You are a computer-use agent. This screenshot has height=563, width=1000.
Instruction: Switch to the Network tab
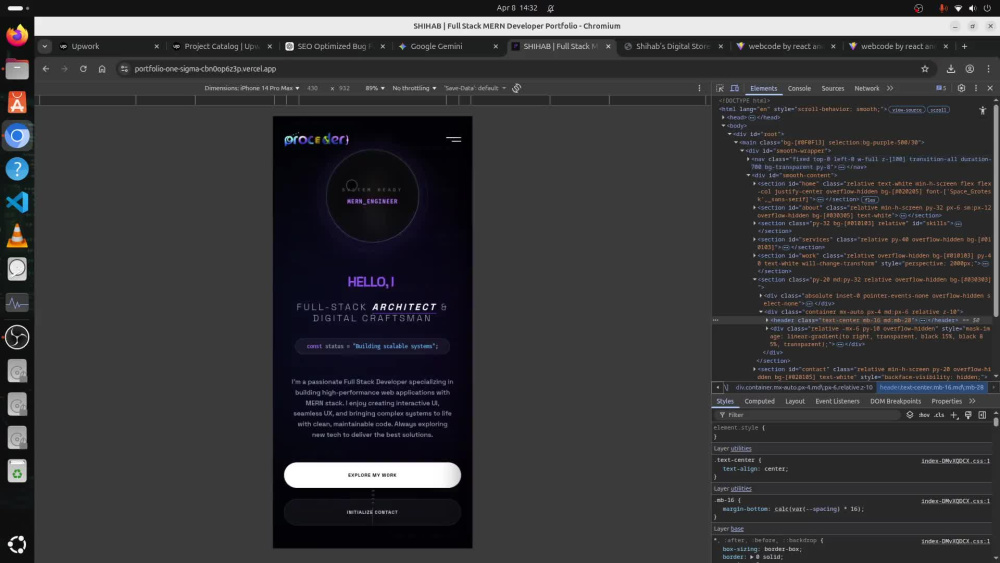[x=867, y=89]
